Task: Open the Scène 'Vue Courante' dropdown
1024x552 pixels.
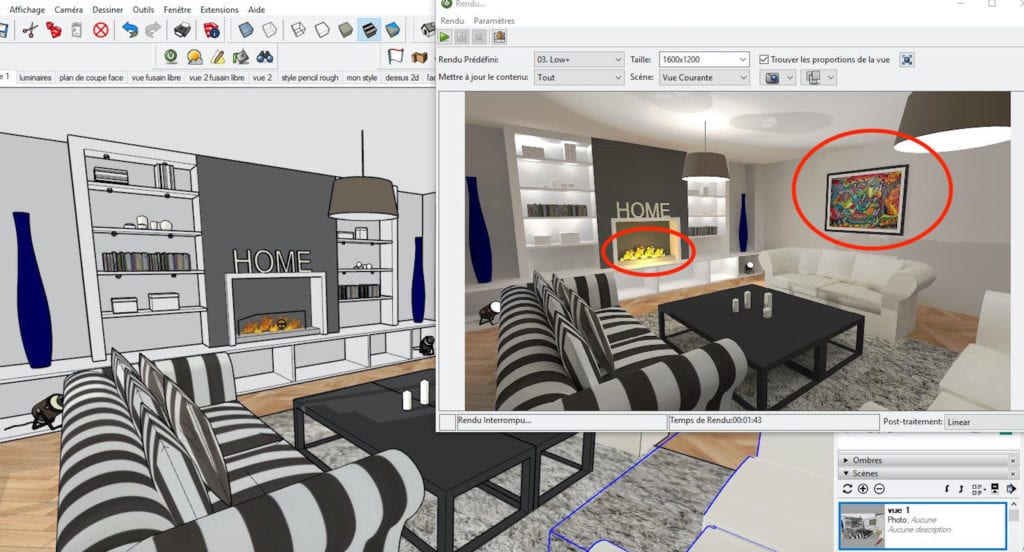Action: click(704, 77)
